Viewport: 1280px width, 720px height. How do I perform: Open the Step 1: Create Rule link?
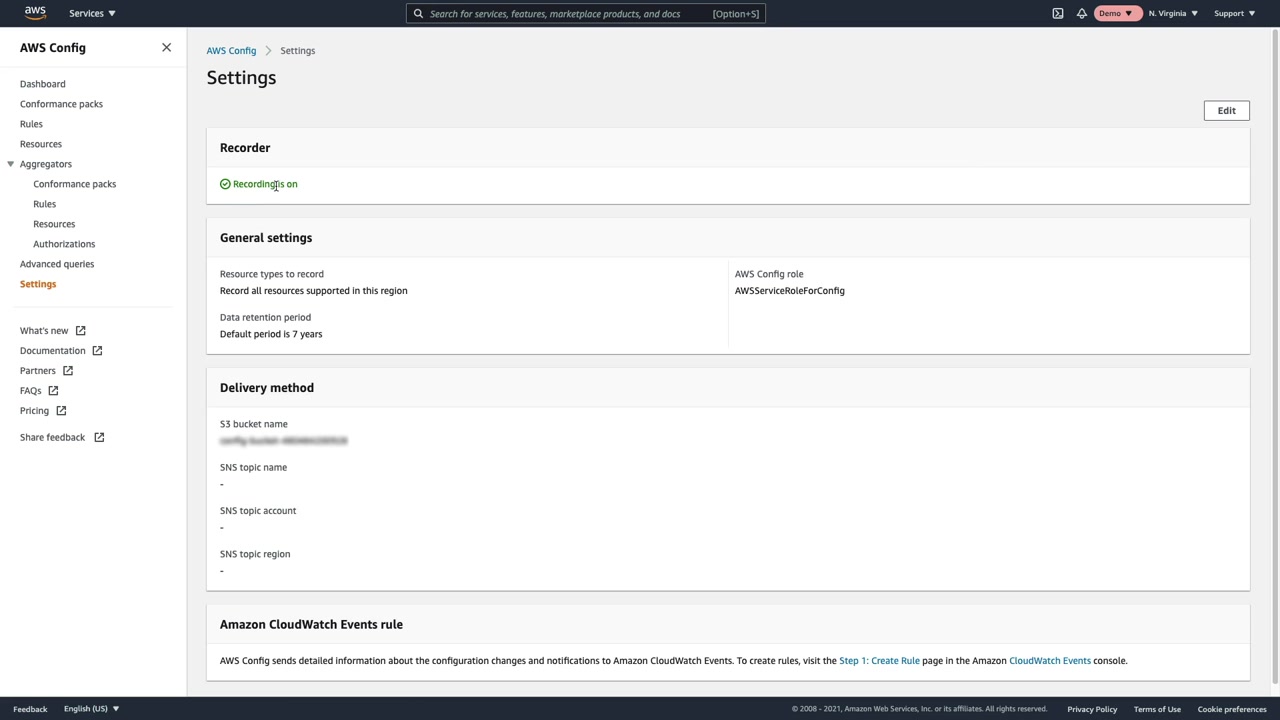[x=879, y=661]
